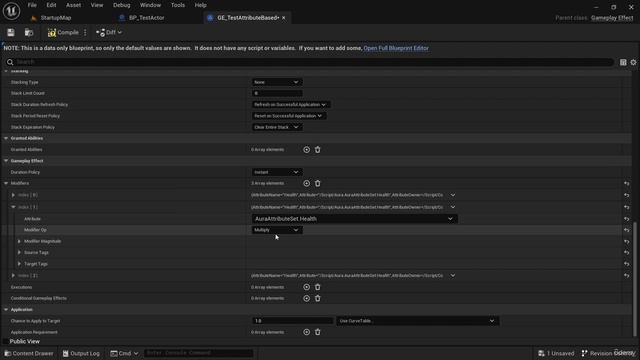Open the Help menu

tap(200, 5)
